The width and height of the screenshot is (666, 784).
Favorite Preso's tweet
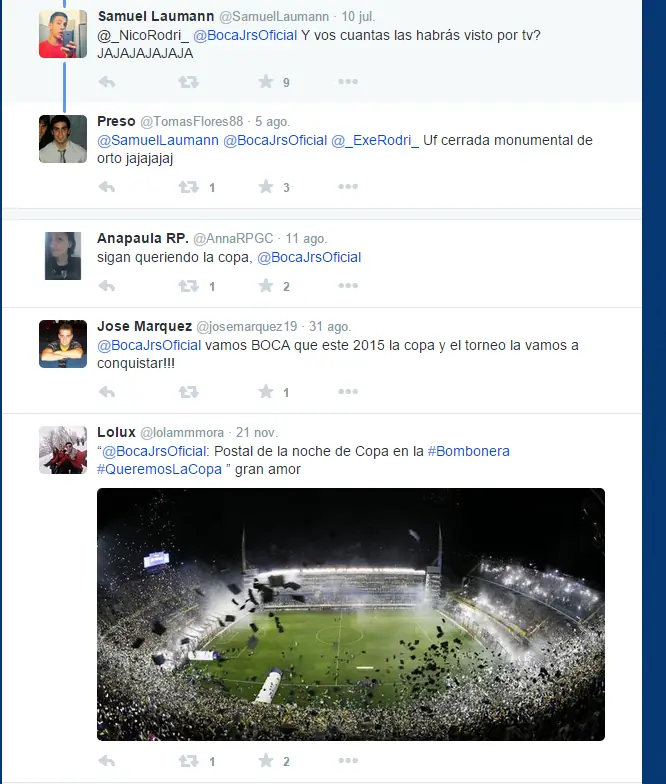click(x=266, y=186)
